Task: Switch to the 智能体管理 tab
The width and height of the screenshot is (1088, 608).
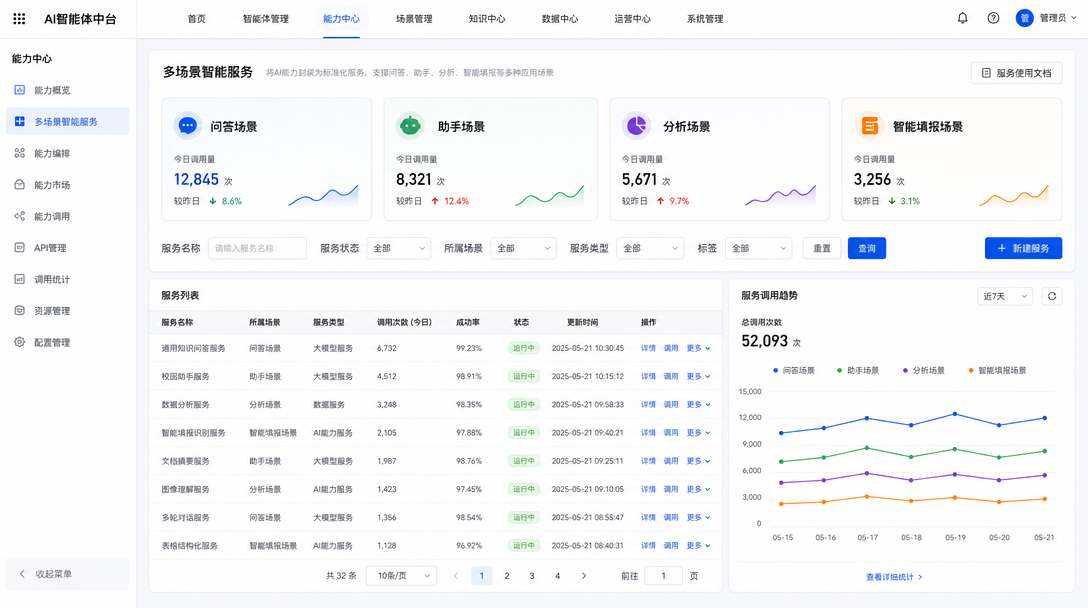Action: tap(266, 19)
